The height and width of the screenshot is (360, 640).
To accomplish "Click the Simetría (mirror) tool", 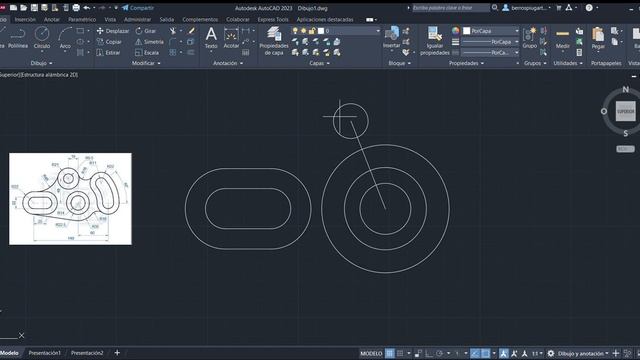I will [149, 42].
